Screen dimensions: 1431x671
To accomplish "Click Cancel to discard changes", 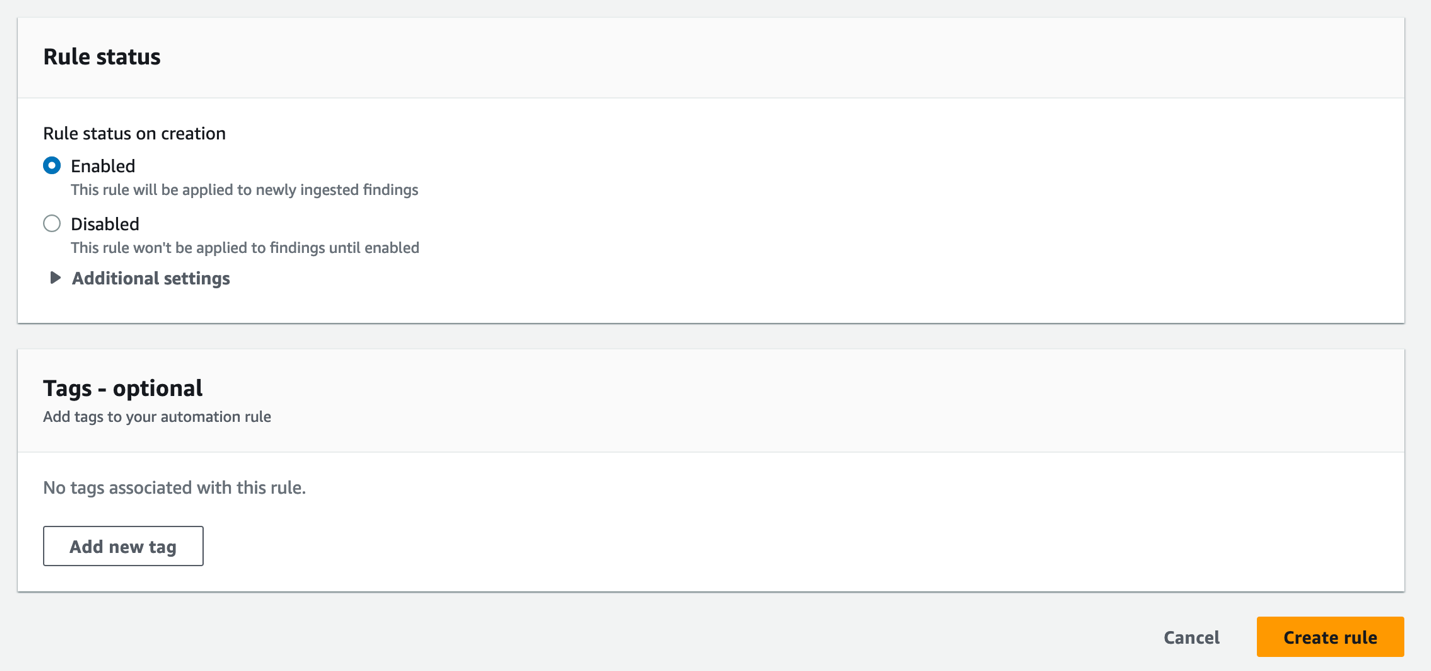I will [x=1191, y=637].
